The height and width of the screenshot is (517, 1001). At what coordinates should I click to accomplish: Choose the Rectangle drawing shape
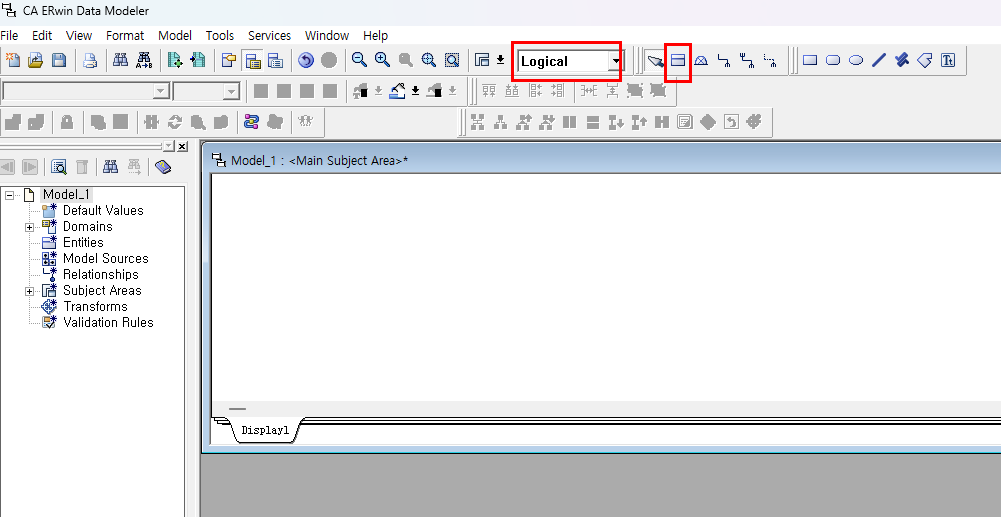[810, 61]
